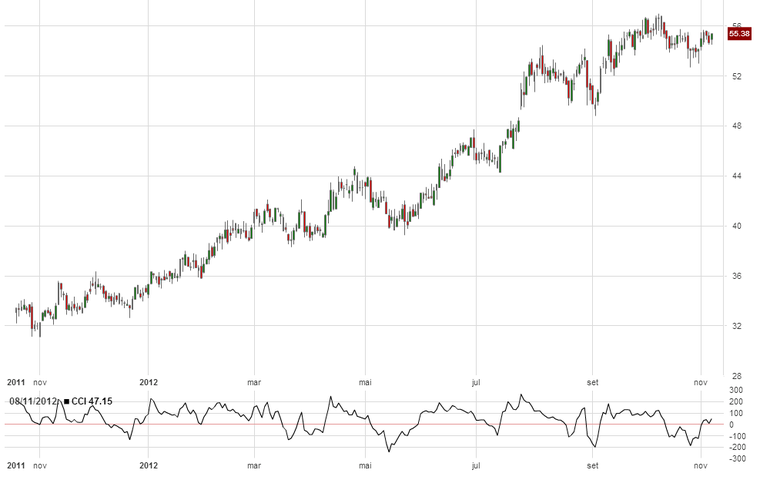The height and width of the screenshot is (480, 770).
Task: Click the 'set' label under the price chart
Action: click(x=591, y=381)
